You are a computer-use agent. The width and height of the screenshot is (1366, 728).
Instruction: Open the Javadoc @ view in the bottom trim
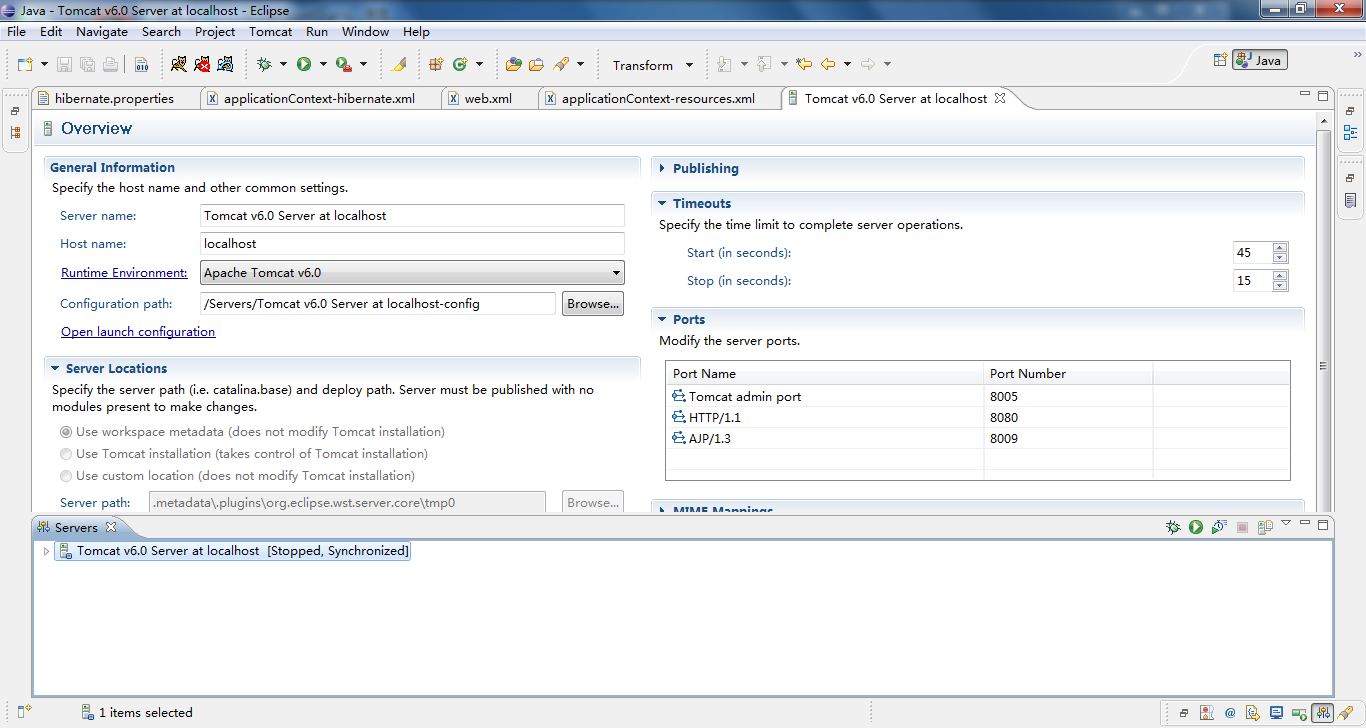tap(1230, 713)
